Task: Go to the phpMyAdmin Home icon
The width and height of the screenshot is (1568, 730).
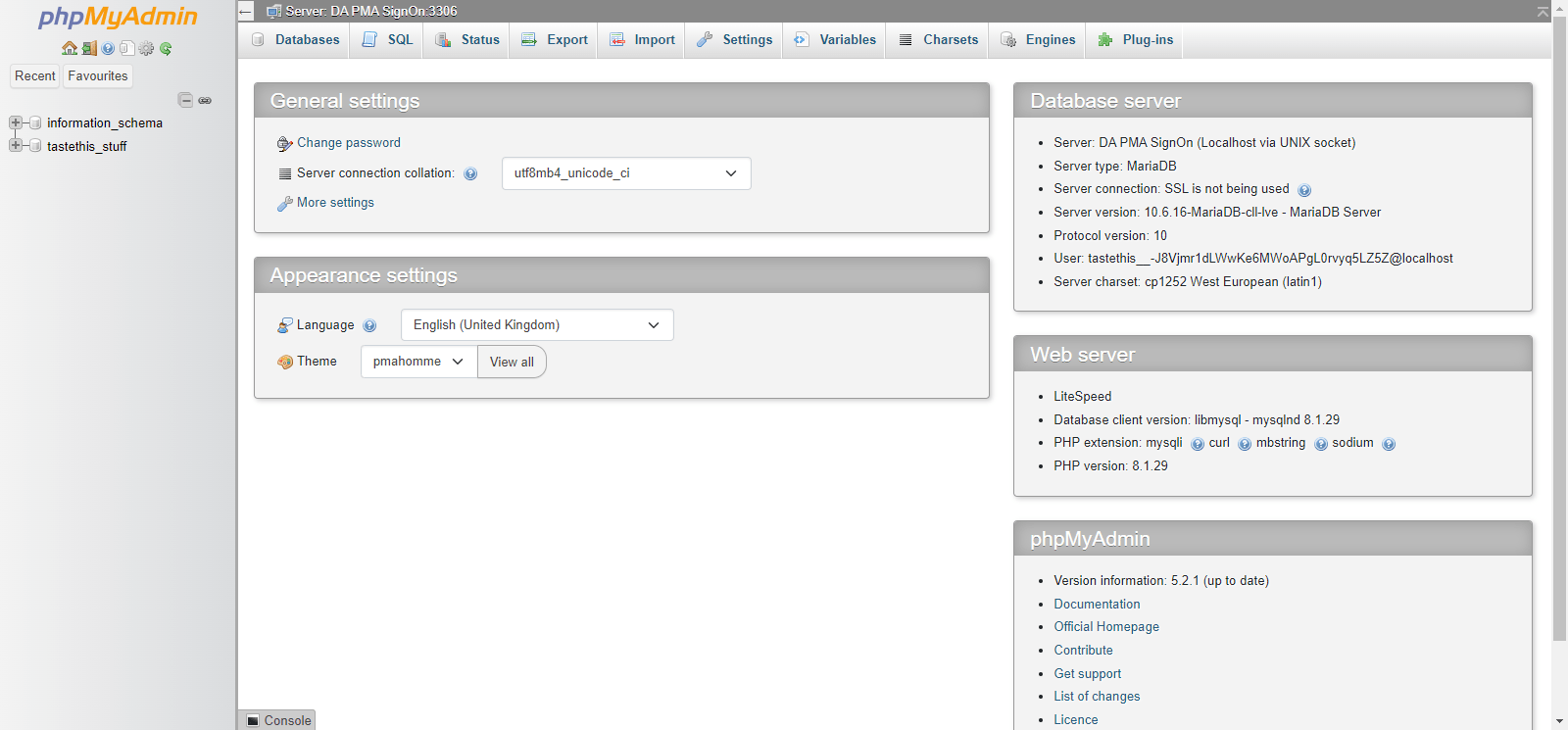Action: pyautogui.click(x=70, y=48)
